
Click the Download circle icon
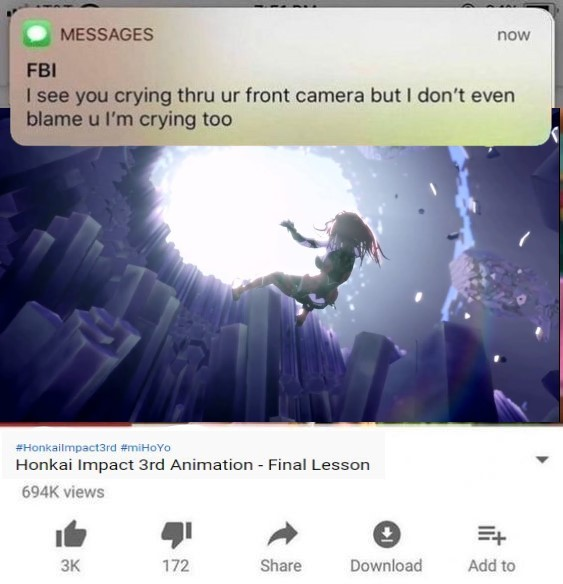[387, 534]
